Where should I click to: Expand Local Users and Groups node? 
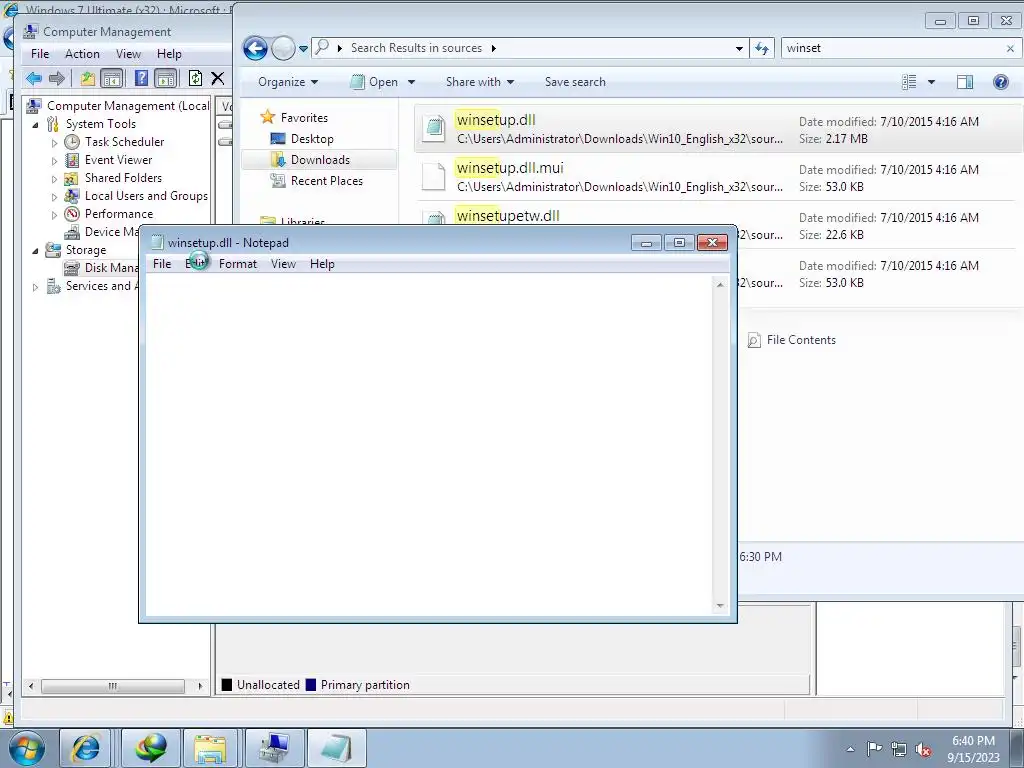(x=54, y=197)
